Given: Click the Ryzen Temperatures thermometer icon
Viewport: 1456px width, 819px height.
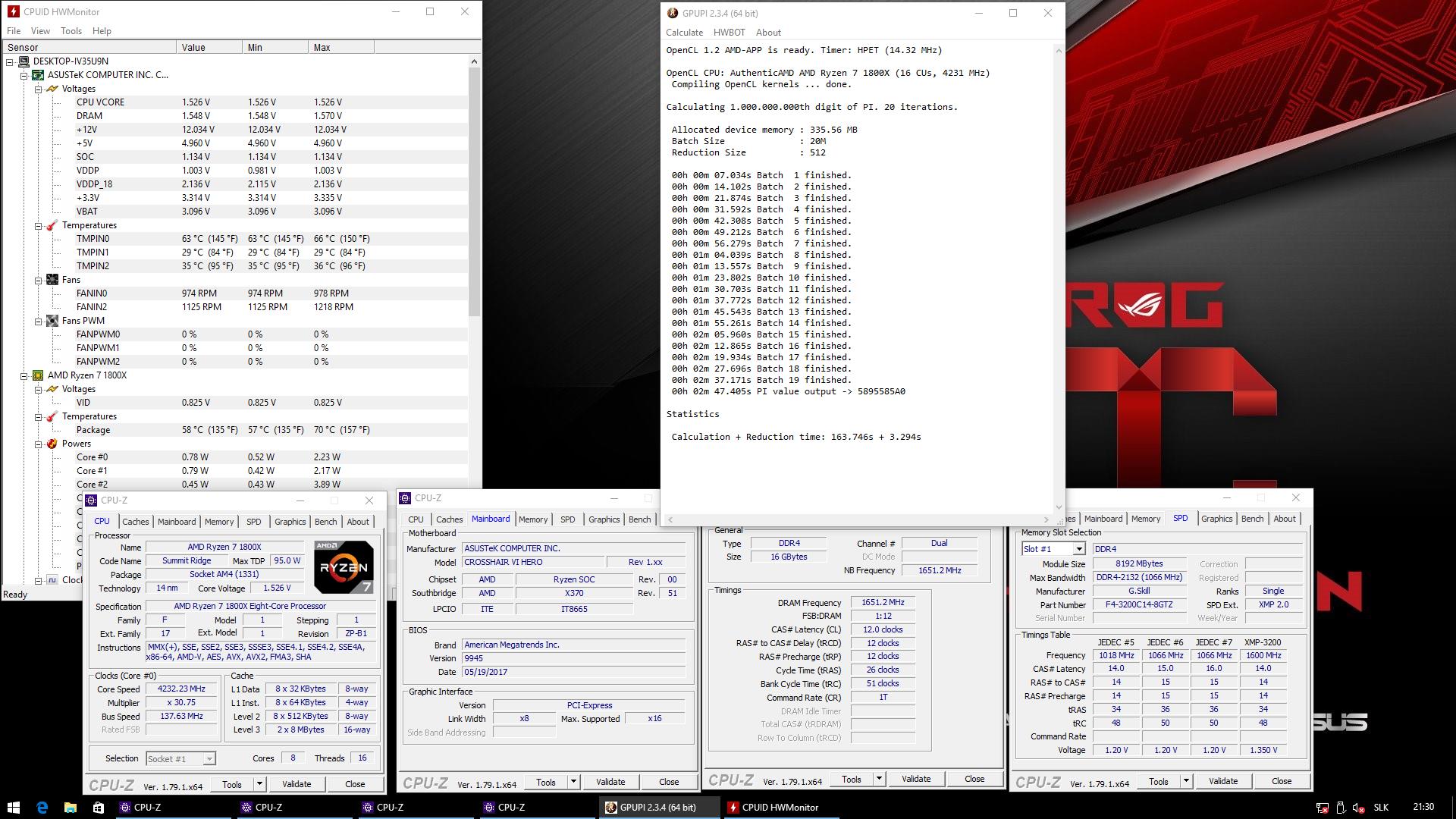Looking at the screenshot, I should pos(52,416).
